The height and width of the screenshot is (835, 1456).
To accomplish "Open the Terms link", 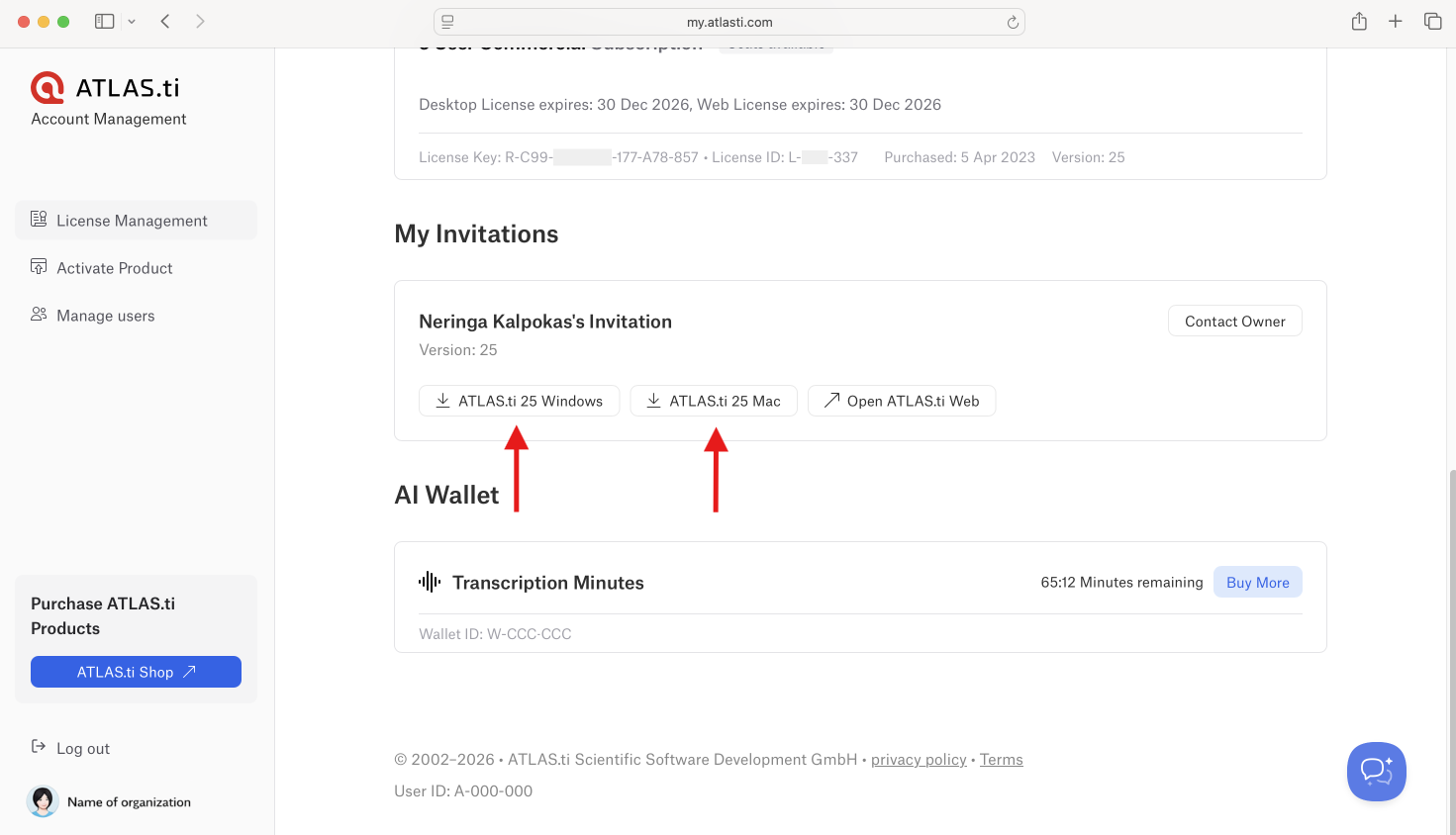I will (1002, 760).
